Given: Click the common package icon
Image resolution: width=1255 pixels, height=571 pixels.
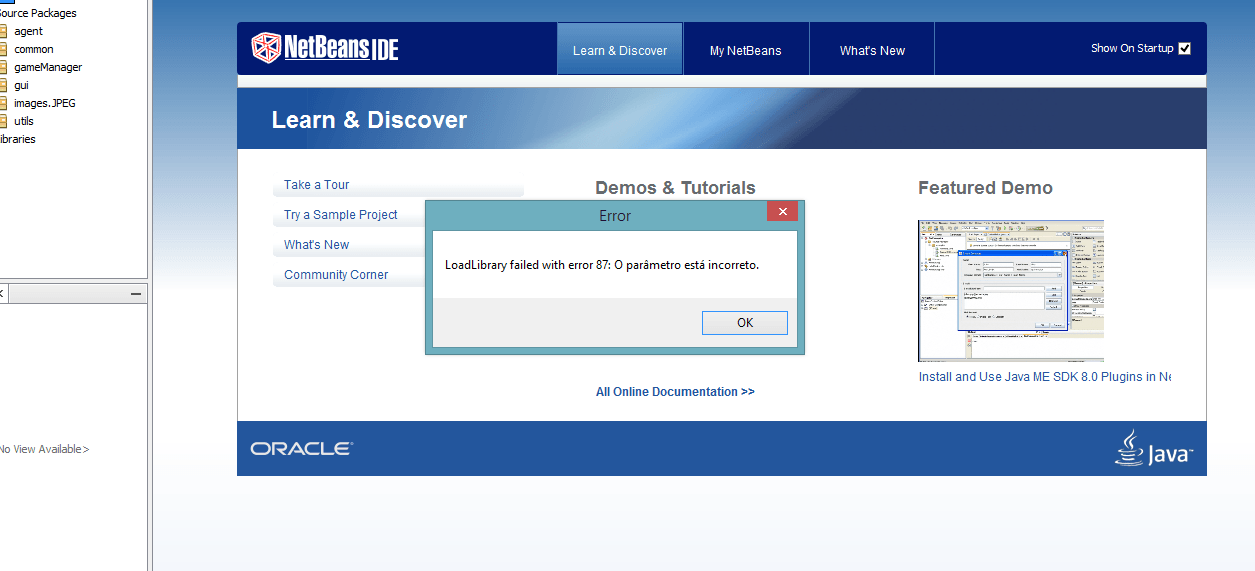Looking at the screenshot, I should coord(3,49).
